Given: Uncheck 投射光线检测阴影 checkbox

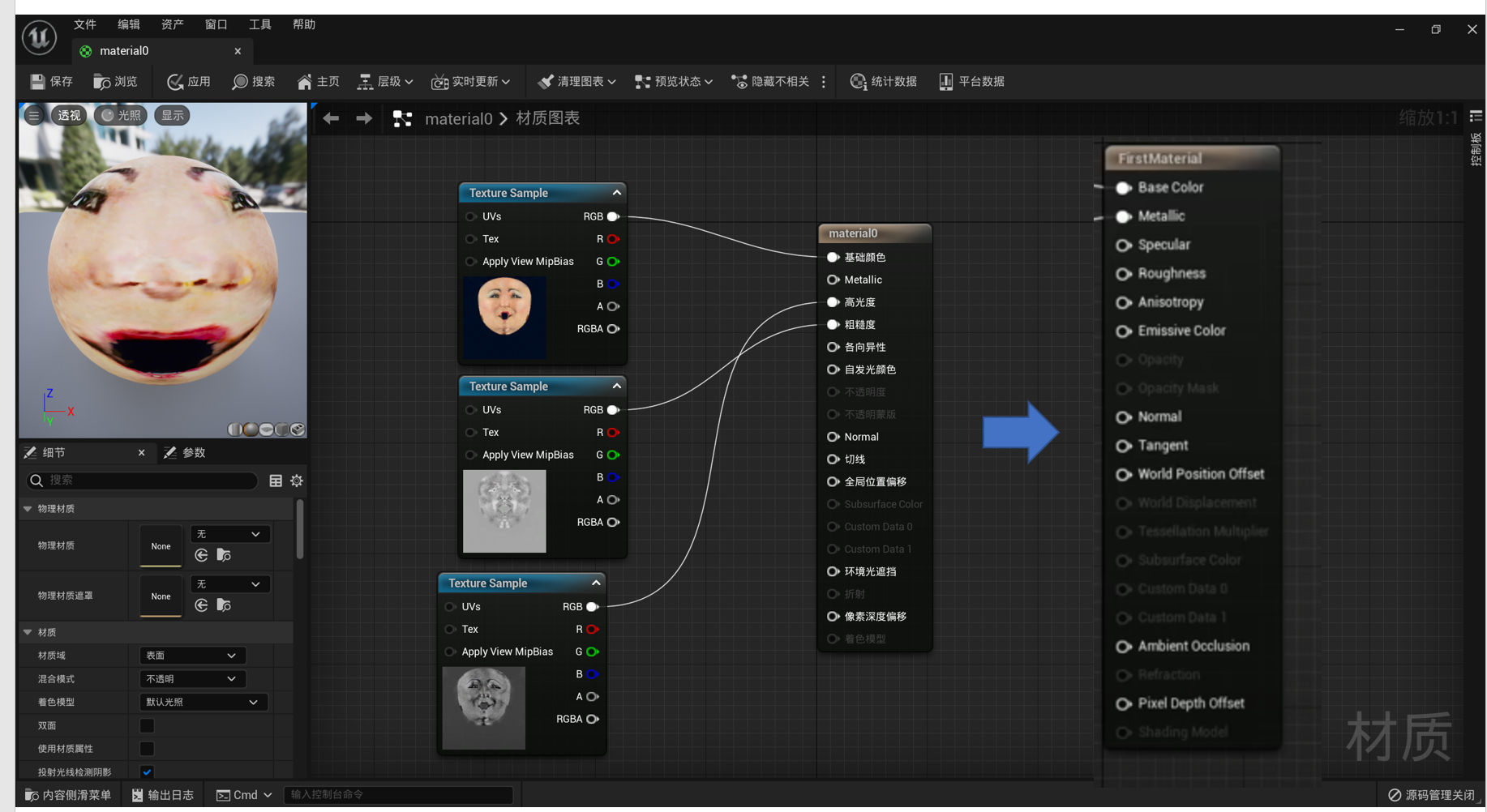Looking at the screenshot, I should 147,771.
